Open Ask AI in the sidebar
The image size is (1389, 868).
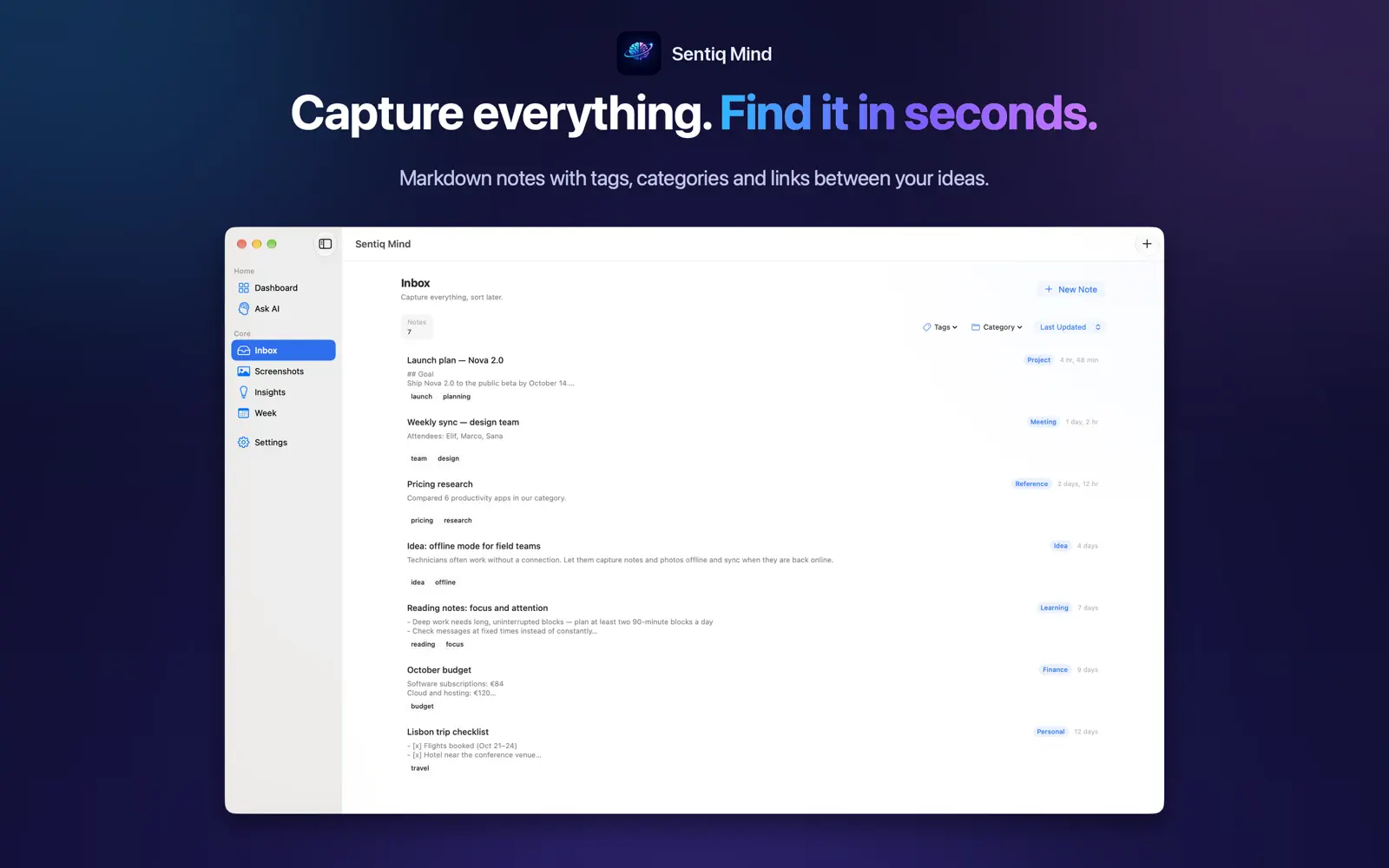(283, 309)
